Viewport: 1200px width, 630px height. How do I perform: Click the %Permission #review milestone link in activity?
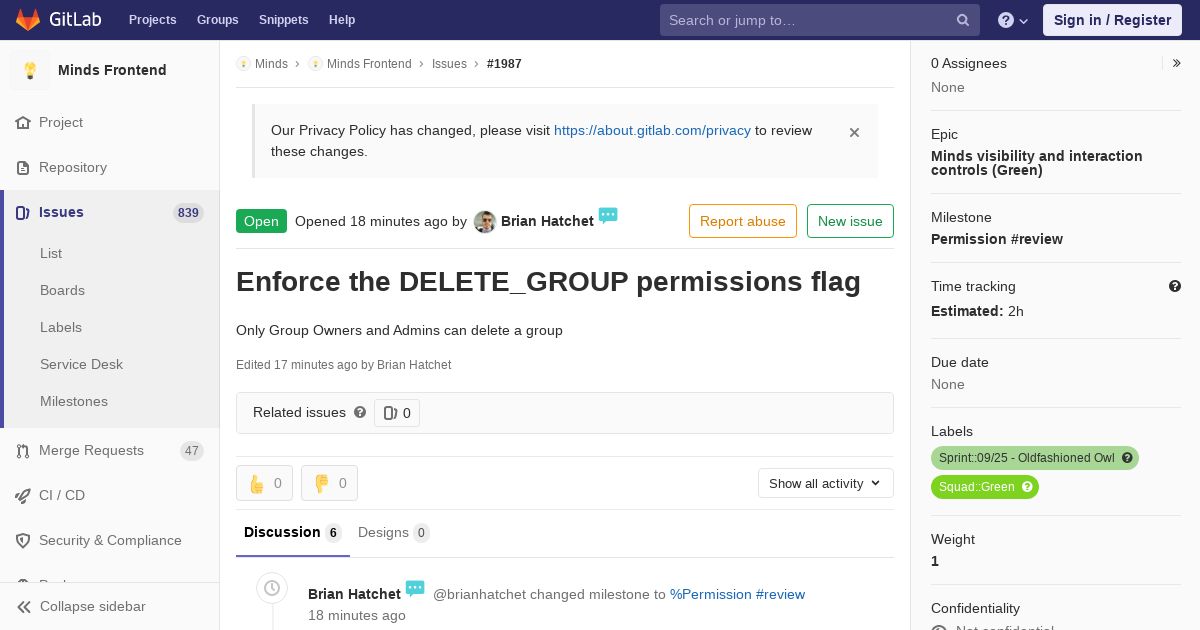click(737, 594)
